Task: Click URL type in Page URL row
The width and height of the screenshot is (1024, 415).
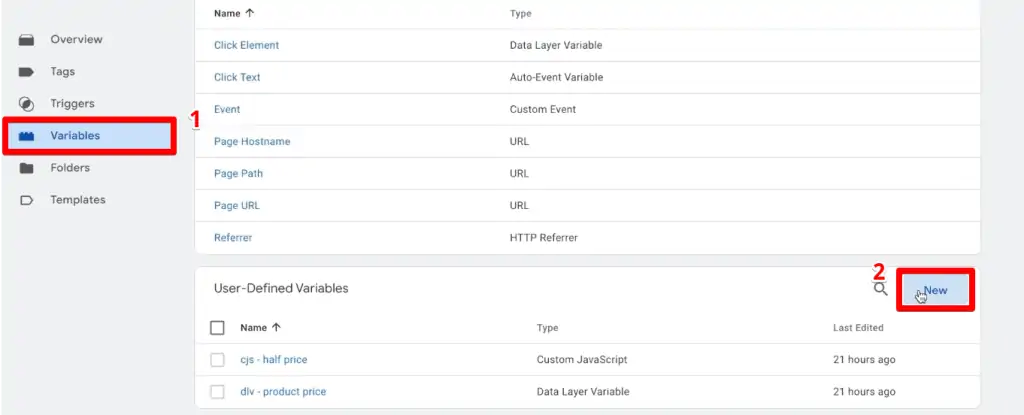Action: click(x=519, y=205)
